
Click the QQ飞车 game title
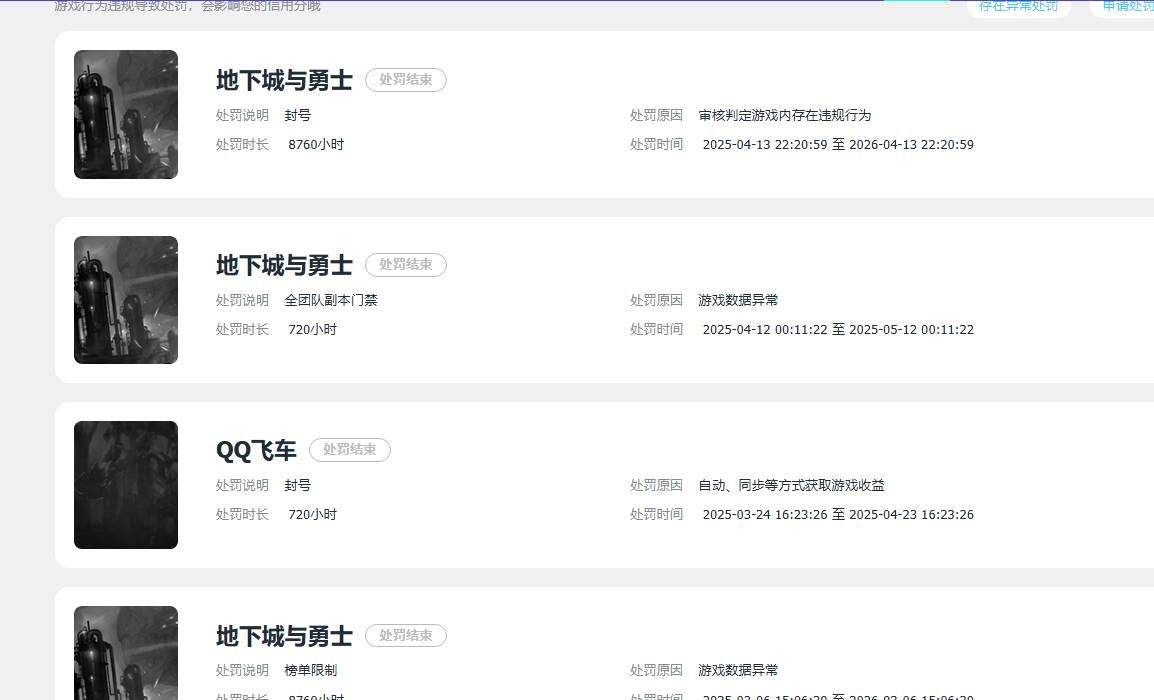click(x=256, y=450)
